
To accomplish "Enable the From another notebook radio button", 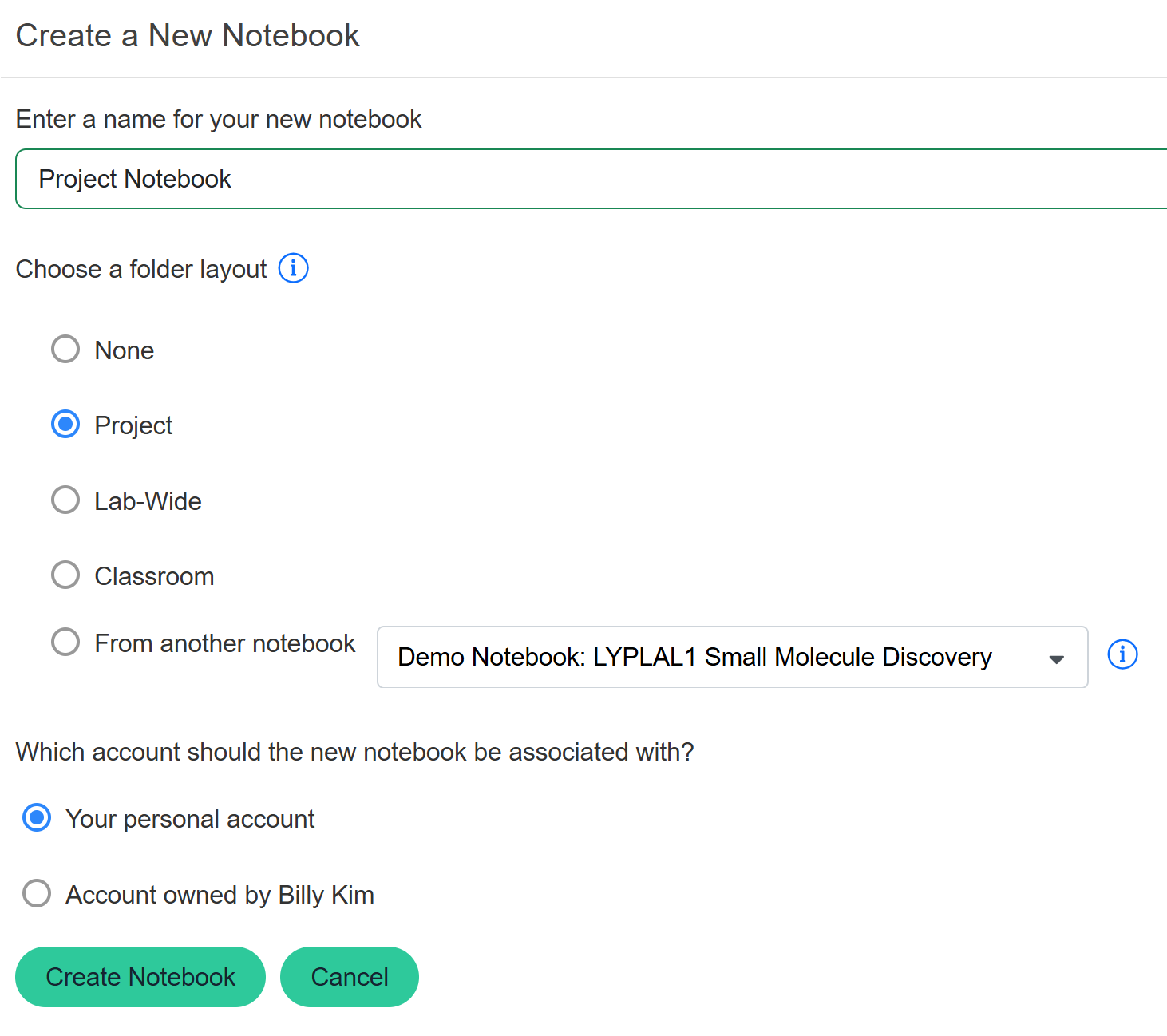I will tap(65, 642).
